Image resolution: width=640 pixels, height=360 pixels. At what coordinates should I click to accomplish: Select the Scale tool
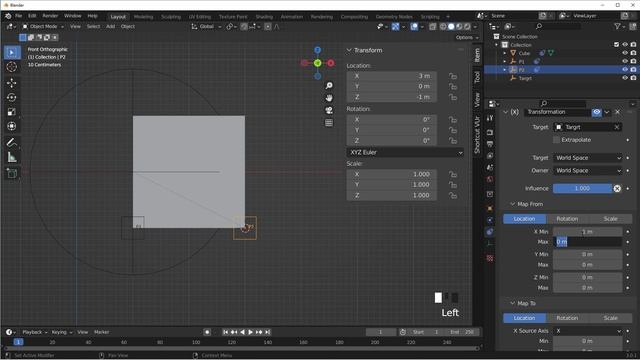point(12,111)
